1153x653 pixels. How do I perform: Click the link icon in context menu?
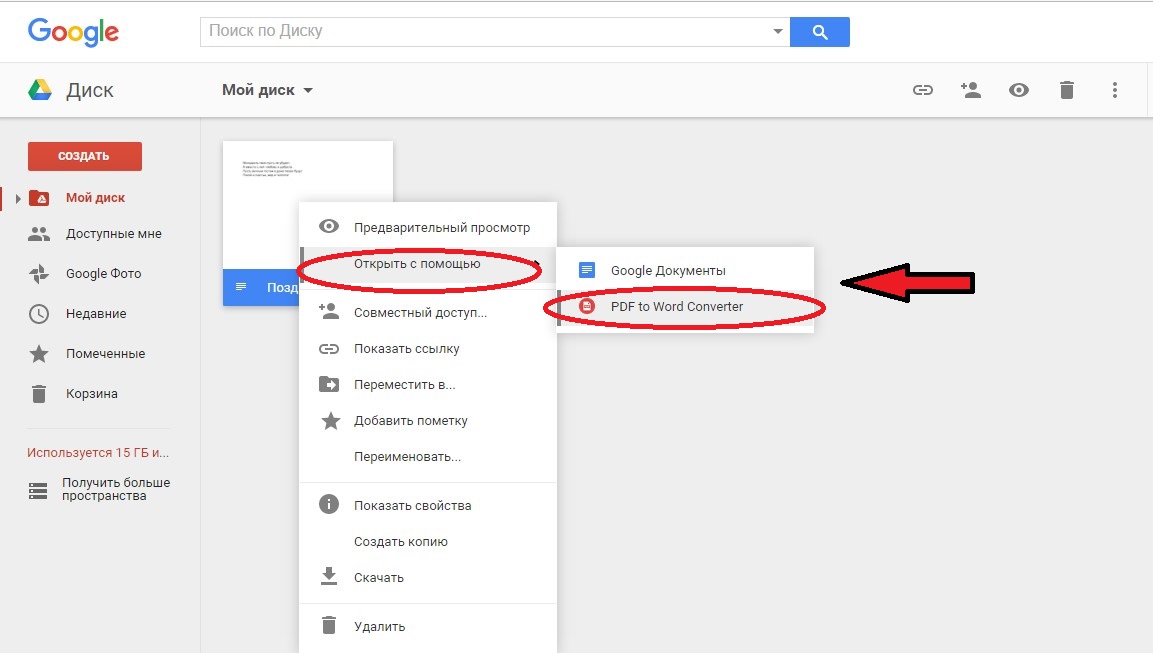[x=329, y=349]
